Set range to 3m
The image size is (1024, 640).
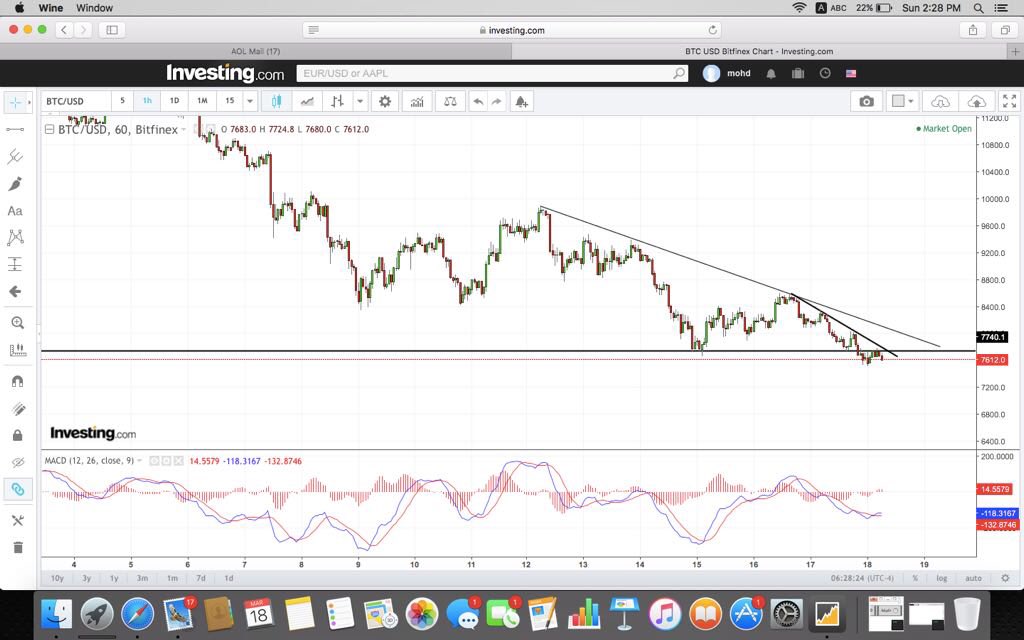[142, 578]
